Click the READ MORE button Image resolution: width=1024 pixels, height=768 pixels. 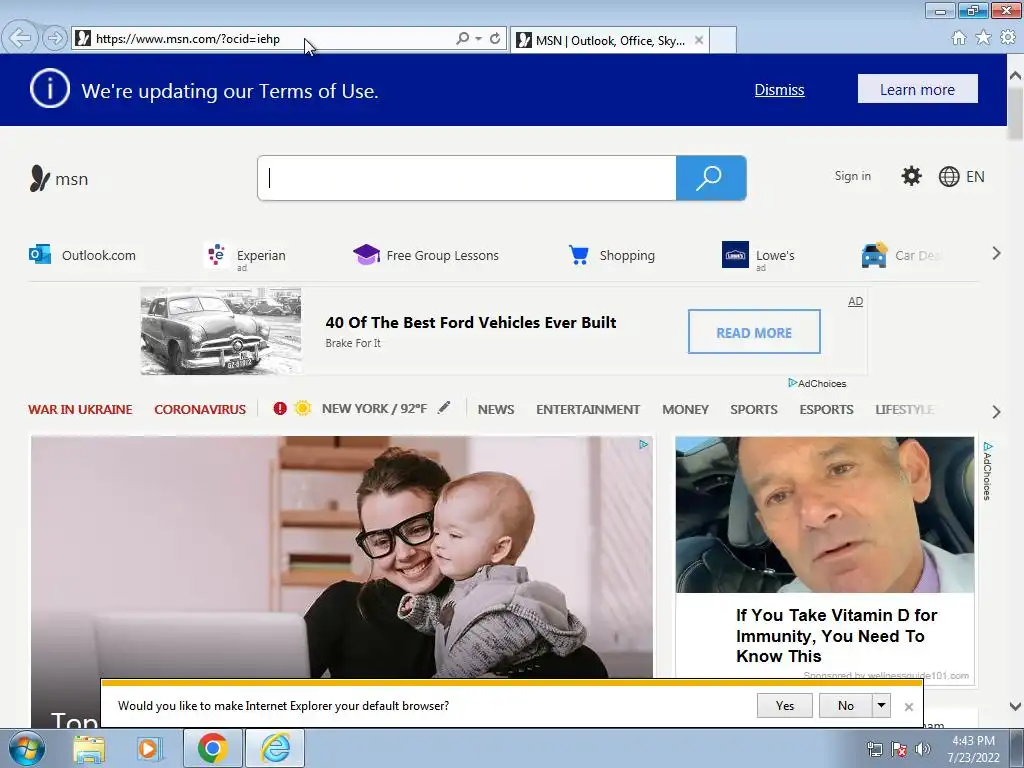click(x=754, y=332)
